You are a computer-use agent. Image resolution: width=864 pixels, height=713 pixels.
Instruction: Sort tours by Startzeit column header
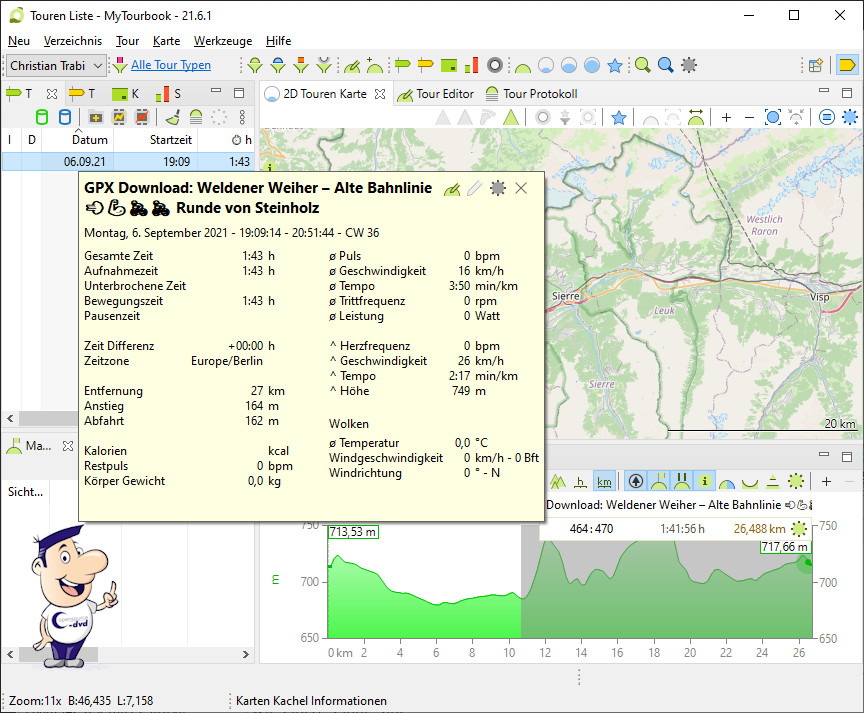(x=170, y=140)
